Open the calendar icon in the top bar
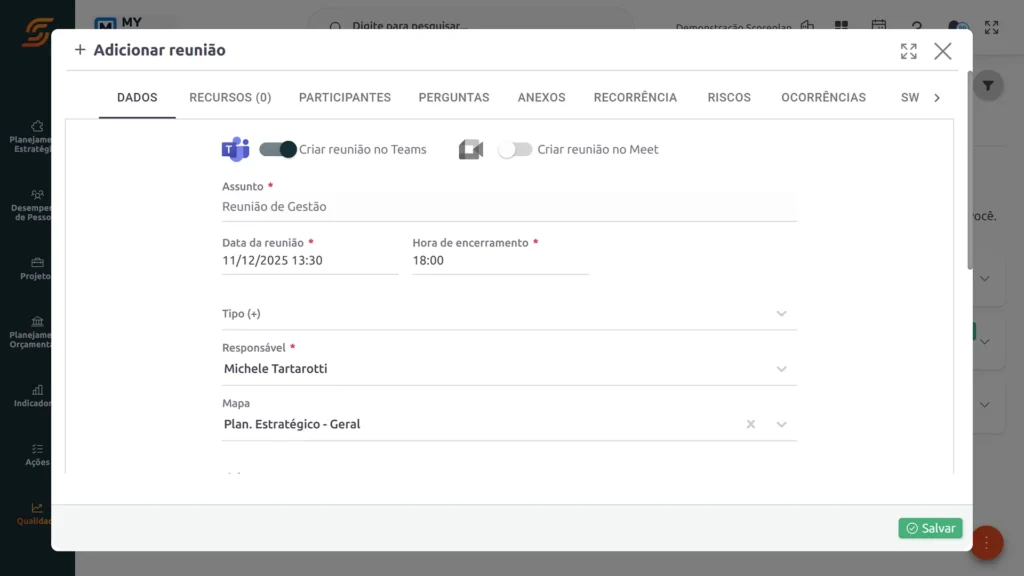Viewport: 1024px width, 576px height. pos(879,27)
